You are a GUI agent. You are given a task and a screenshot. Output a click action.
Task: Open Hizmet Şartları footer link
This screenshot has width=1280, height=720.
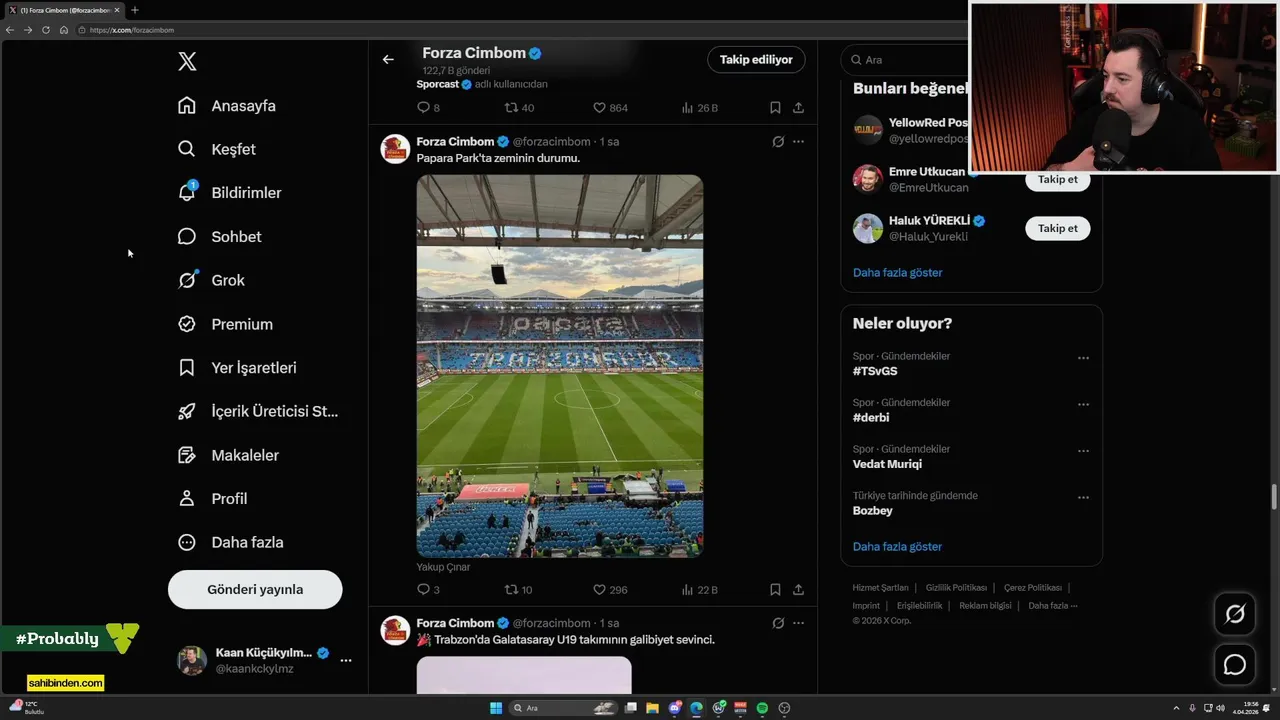pyautogui.click(x=880, y=588)
